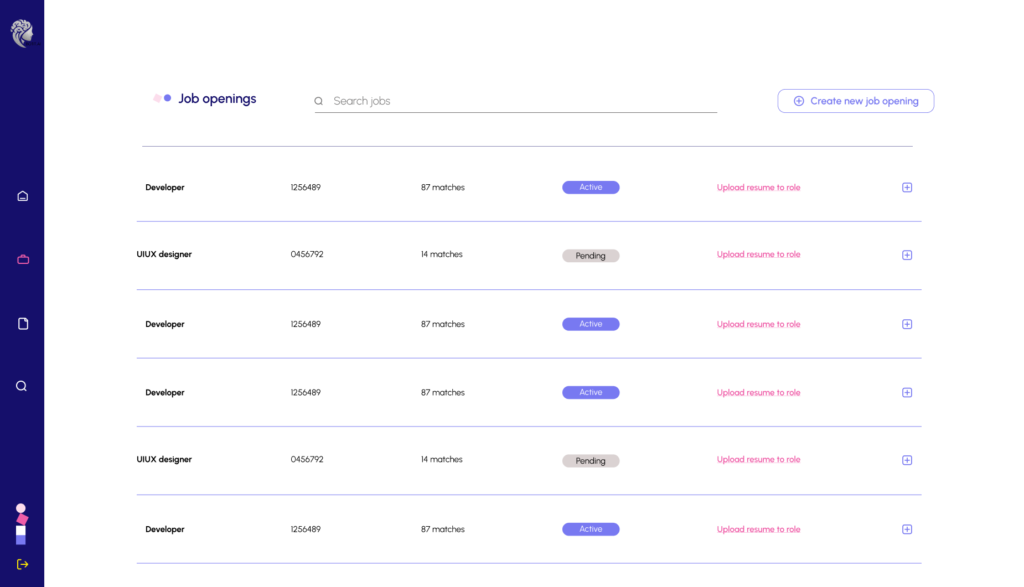Click the yellow logout icon
This screenshot has height=587, width=1024.
(x=22, y=564)
